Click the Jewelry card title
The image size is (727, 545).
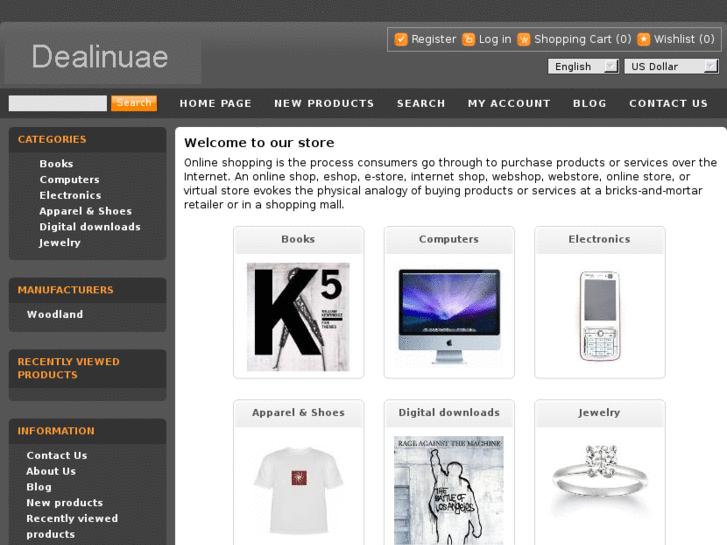(x=599, y=413)
